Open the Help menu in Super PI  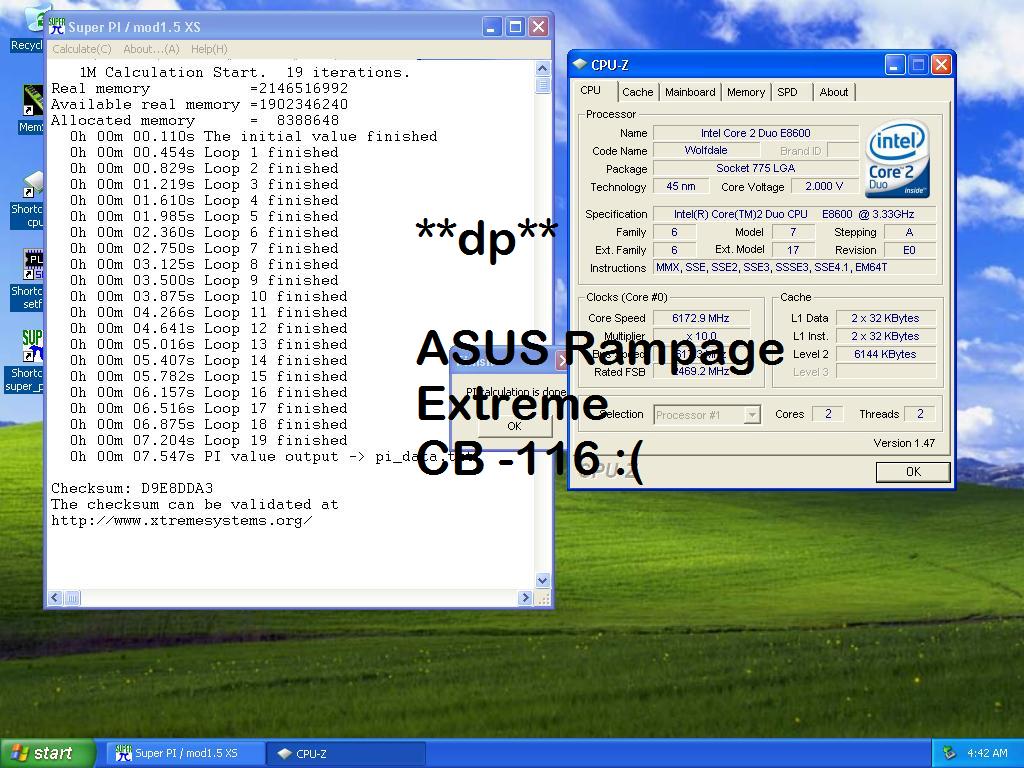(209, 49)
